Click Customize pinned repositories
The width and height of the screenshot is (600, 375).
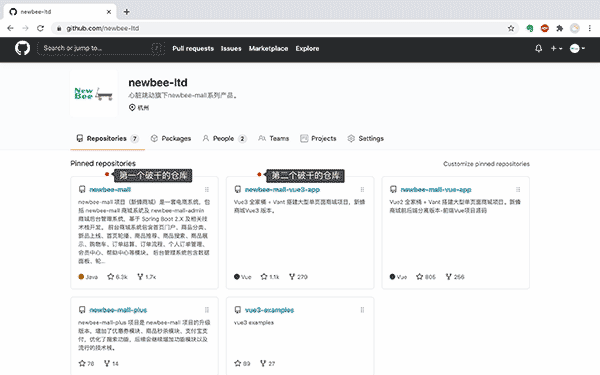coord(486,164)
